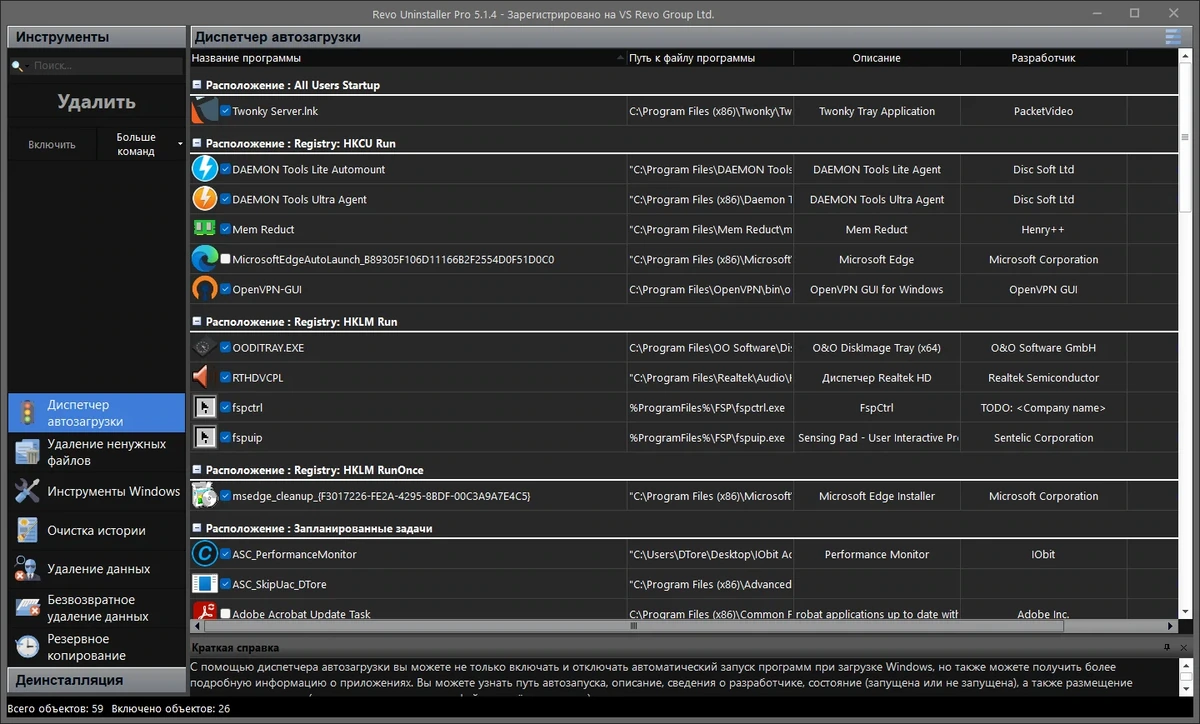This screenshot has width=1200, height=724.
Task: Pin the Краткая справка panel
Action: [1167, 648]
